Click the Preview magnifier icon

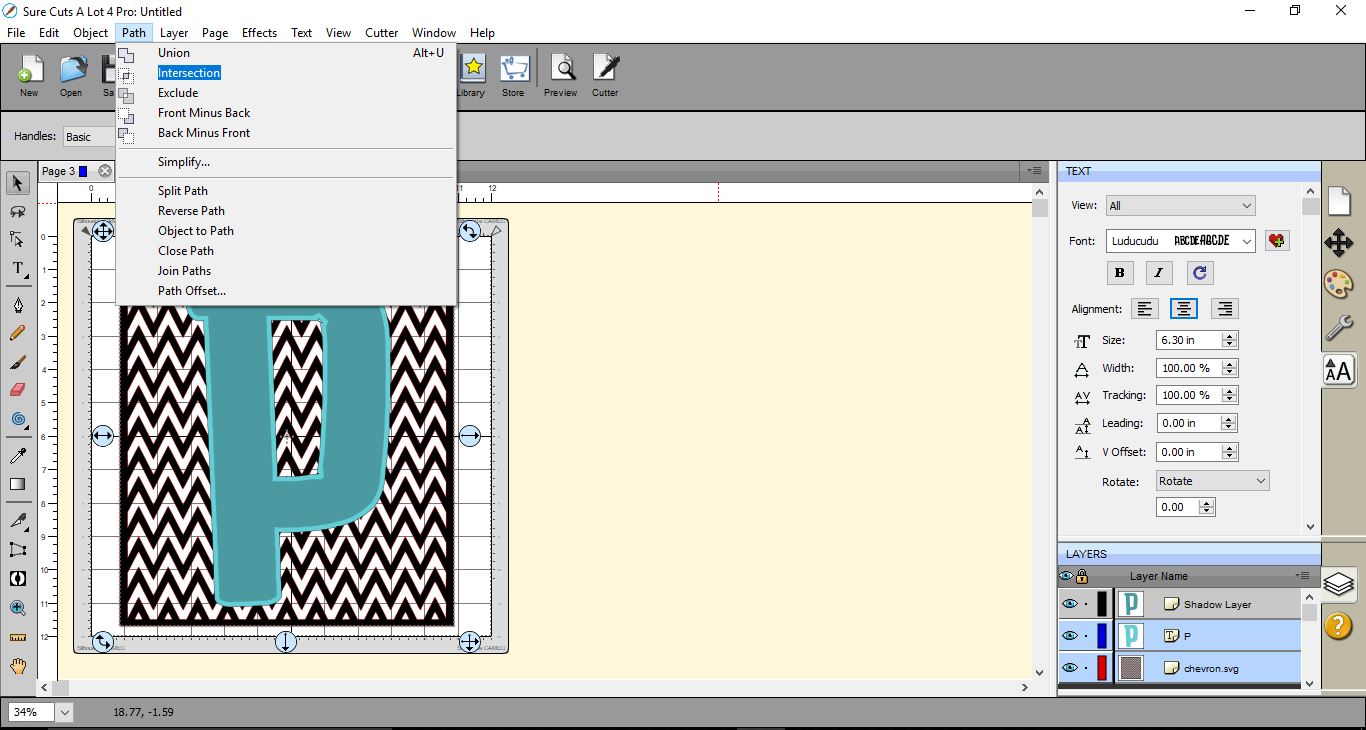coord(561,75)
